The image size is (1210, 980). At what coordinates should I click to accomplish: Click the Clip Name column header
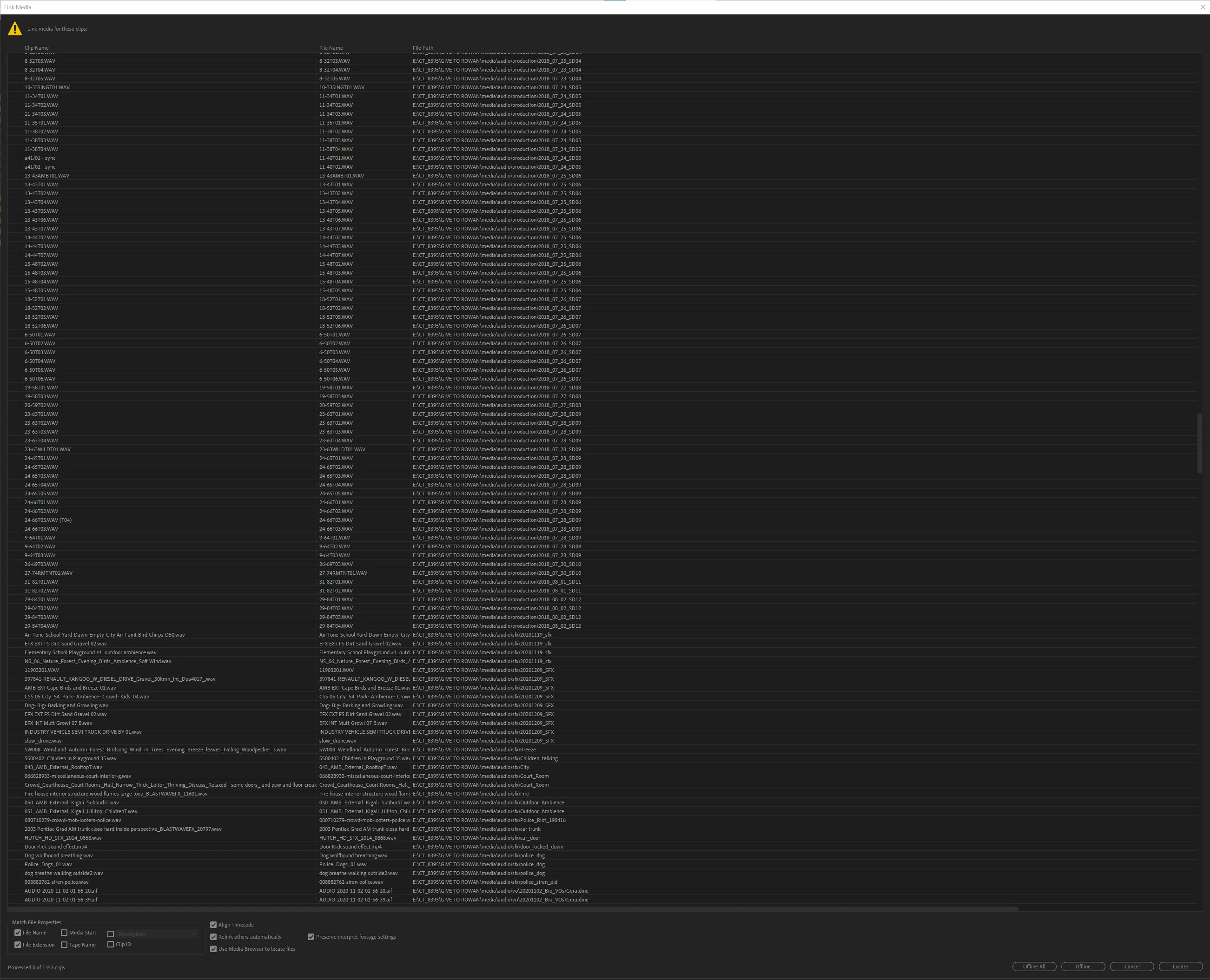pyautogui.click(x=37, y=48)
